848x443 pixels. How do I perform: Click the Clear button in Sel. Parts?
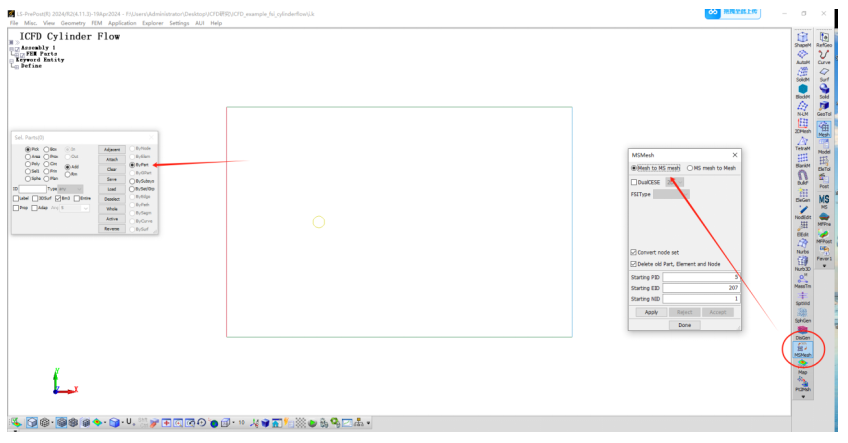[x=112, y=169]
